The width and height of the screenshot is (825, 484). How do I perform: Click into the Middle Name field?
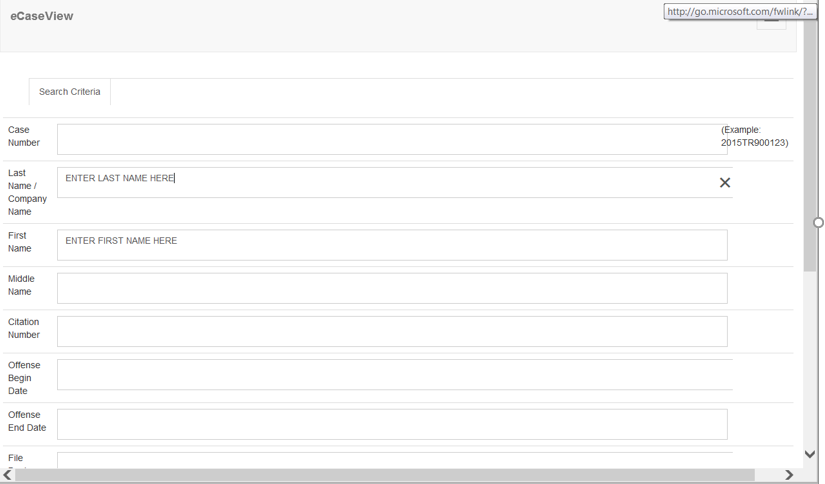tap(392, 289)
